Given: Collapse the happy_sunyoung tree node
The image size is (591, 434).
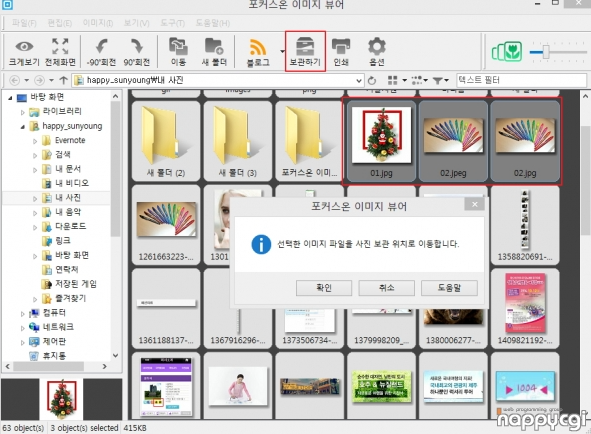Looking at the screenshot, I should [x=23, y=127].
